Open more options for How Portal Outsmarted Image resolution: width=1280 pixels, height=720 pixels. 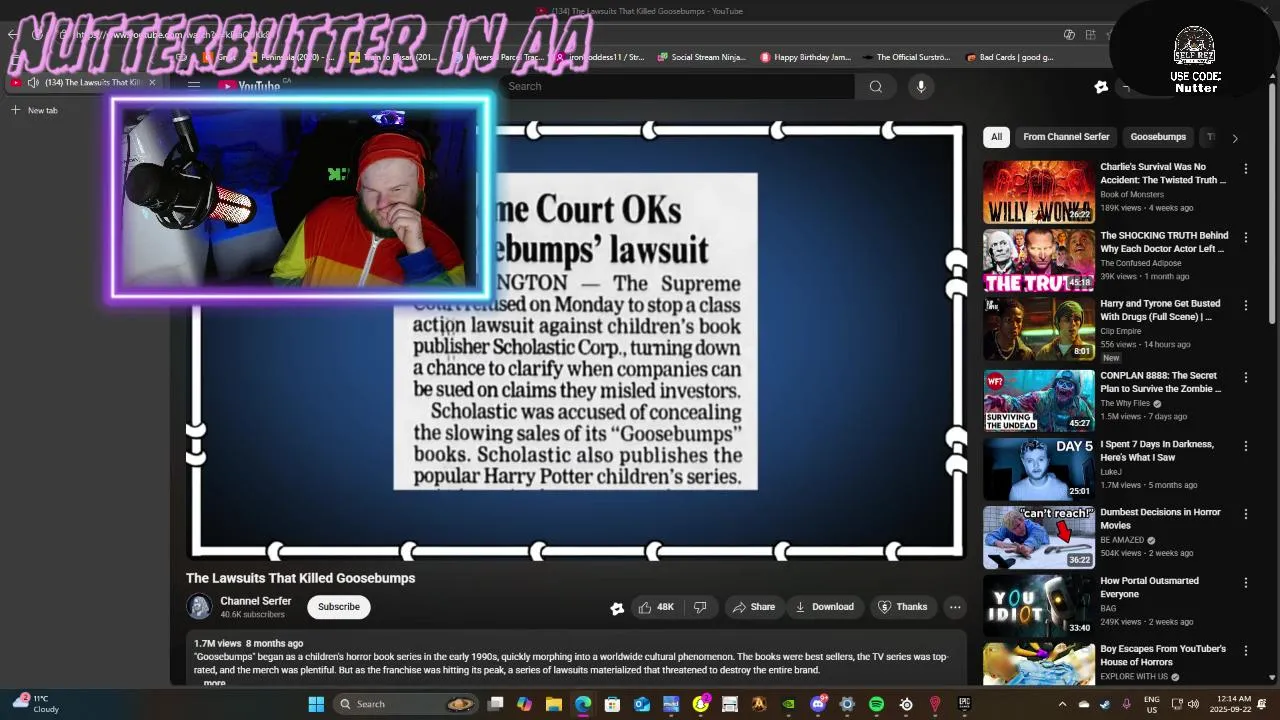(x=1246, y=582)
